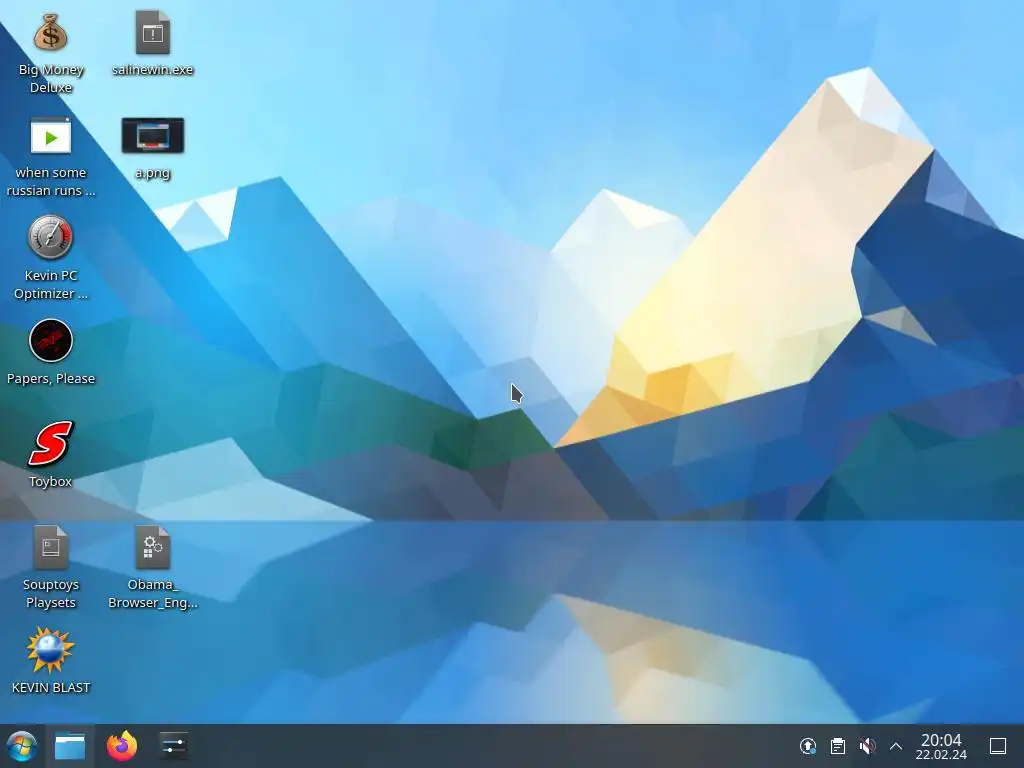Image resolution: width=1024 pixels, height=768 pixels.
Task: Click the clock showing 20:04
Action: [x=941, y=746]
